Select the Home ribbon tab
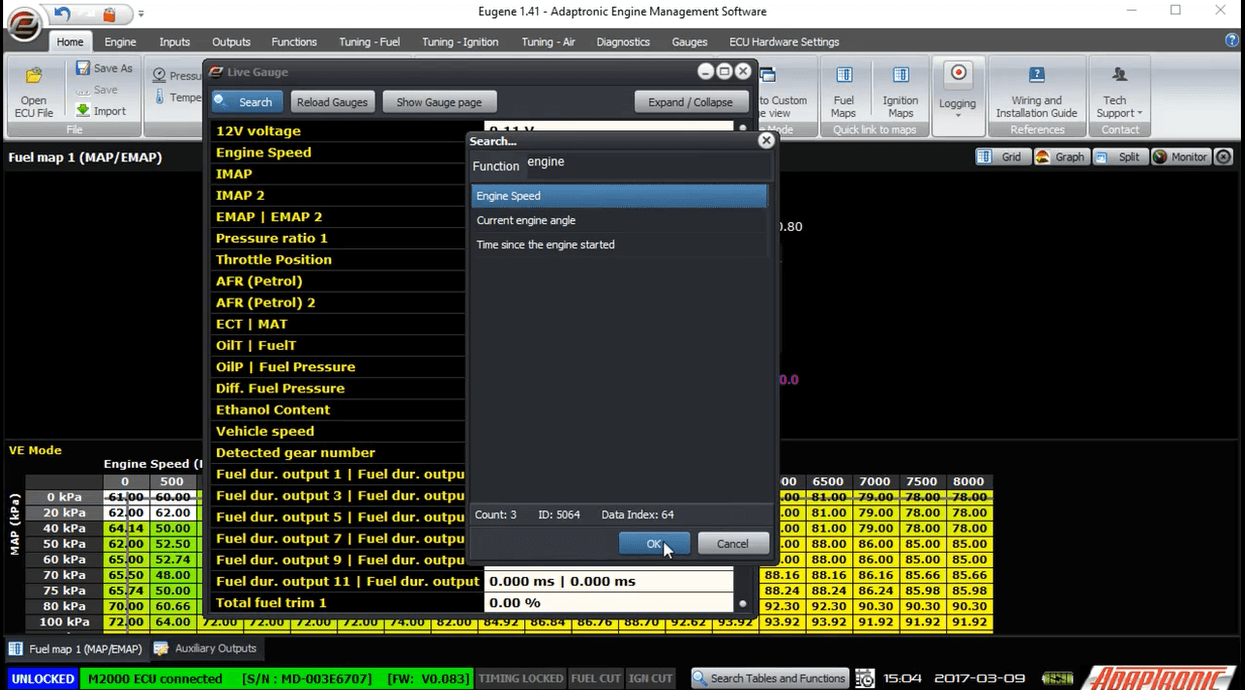 70,42
